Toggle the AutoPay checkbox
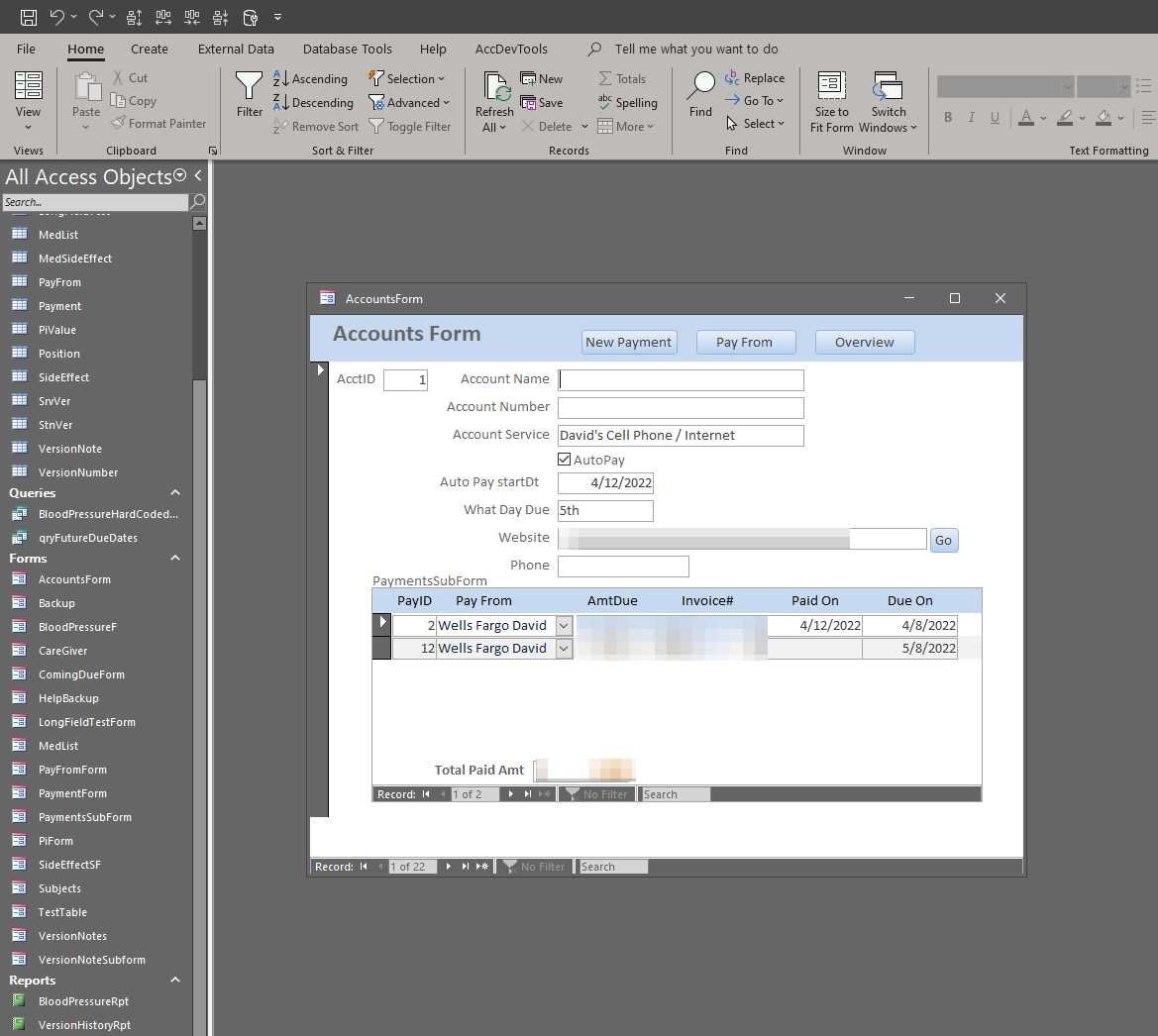Image resolution: width=1158 pixels, height=1036 pixels. pos(565,460)
